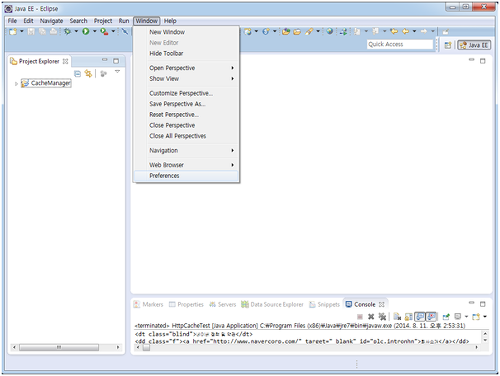Open the Open Perspective submenu

(187, 68)
